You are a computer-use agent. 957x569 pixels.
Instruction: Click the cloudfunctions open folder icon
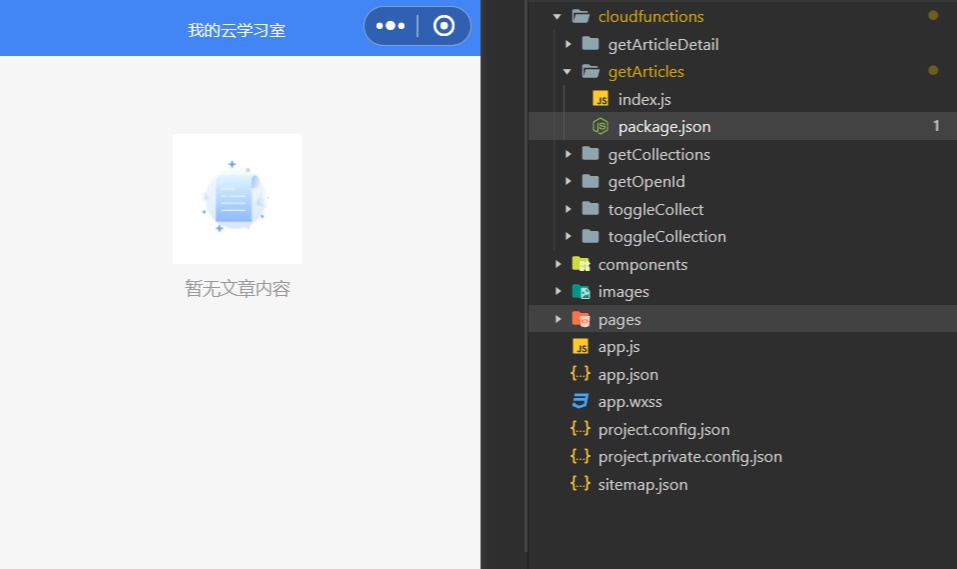click(x=580, y=16)
